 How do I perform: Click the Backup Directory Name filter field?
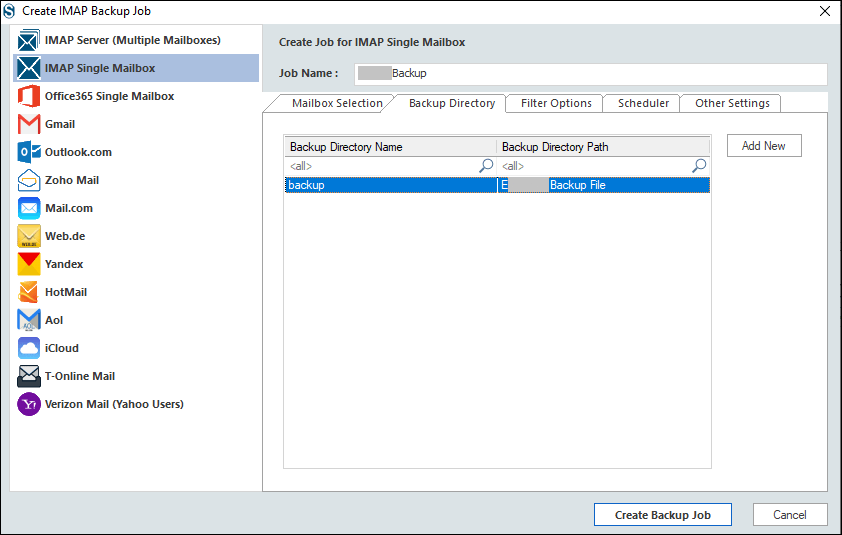coord(390,166)
